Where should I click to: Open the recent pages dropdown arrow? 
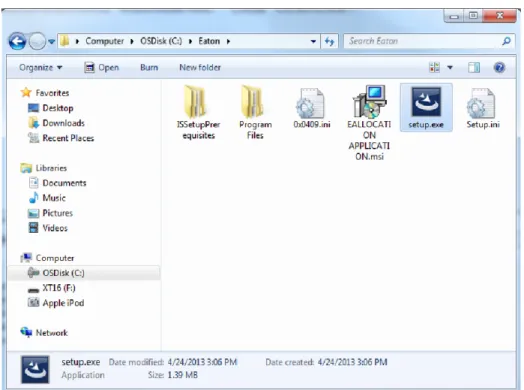point(51,41)
